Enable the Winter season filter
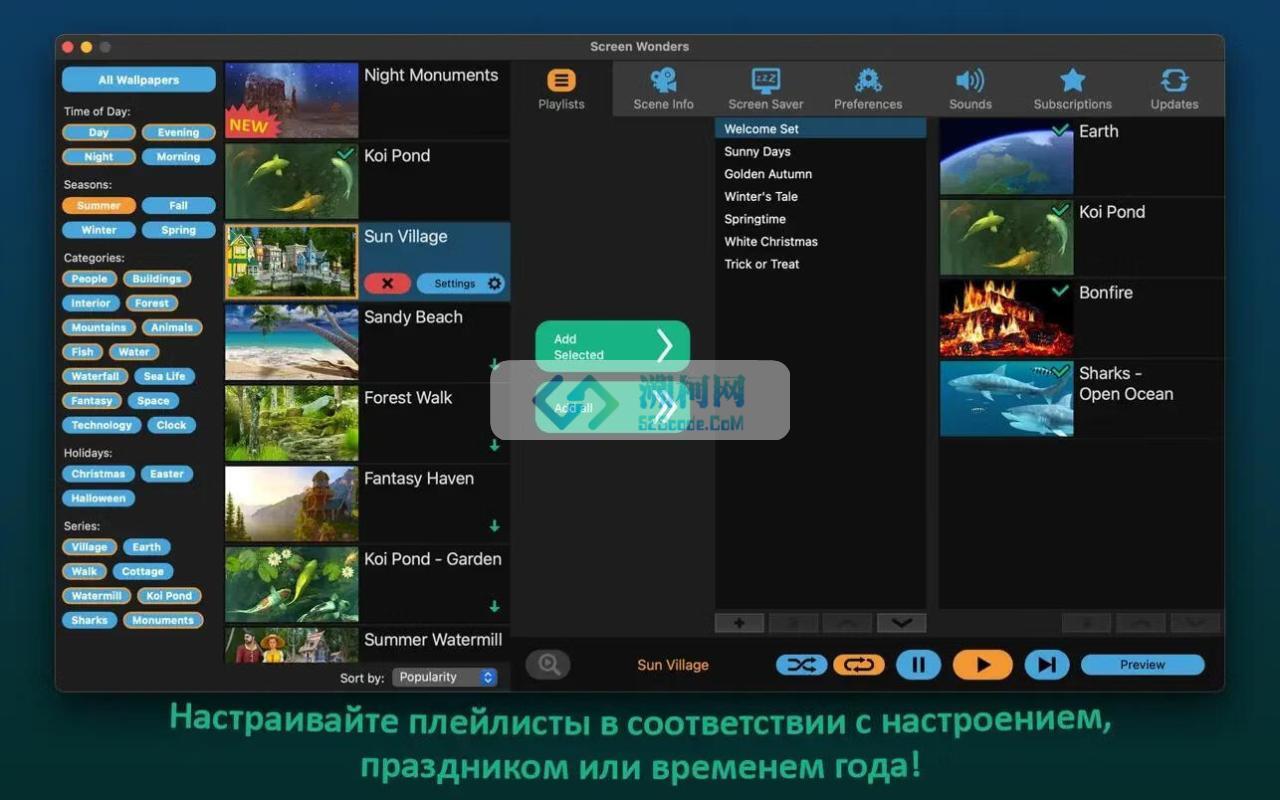 [99, 229]
